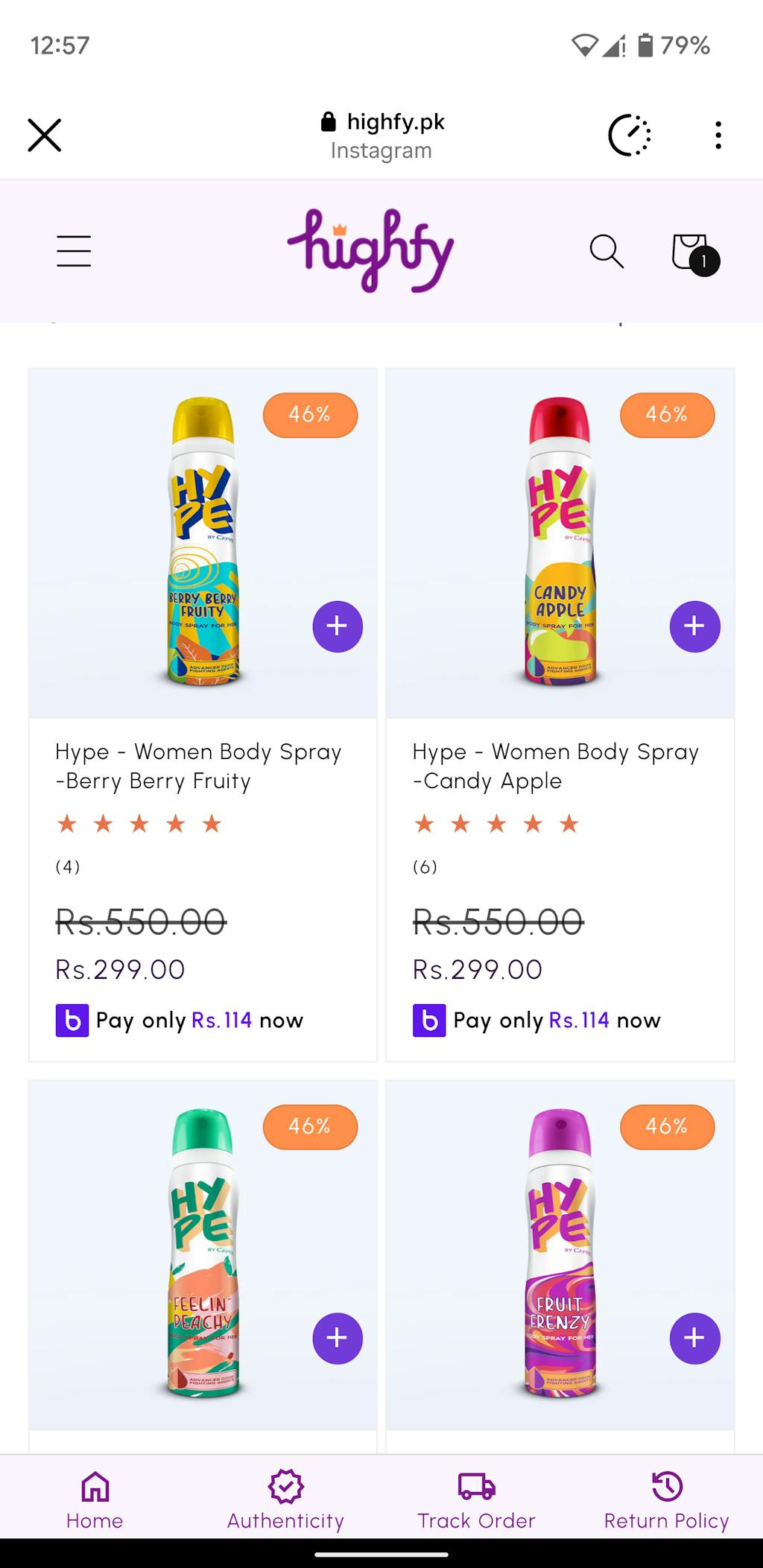Tap the highfy.pk address bar
Image resolution: width=763 pixels, height=1568 pixels.
pos(381,136)
